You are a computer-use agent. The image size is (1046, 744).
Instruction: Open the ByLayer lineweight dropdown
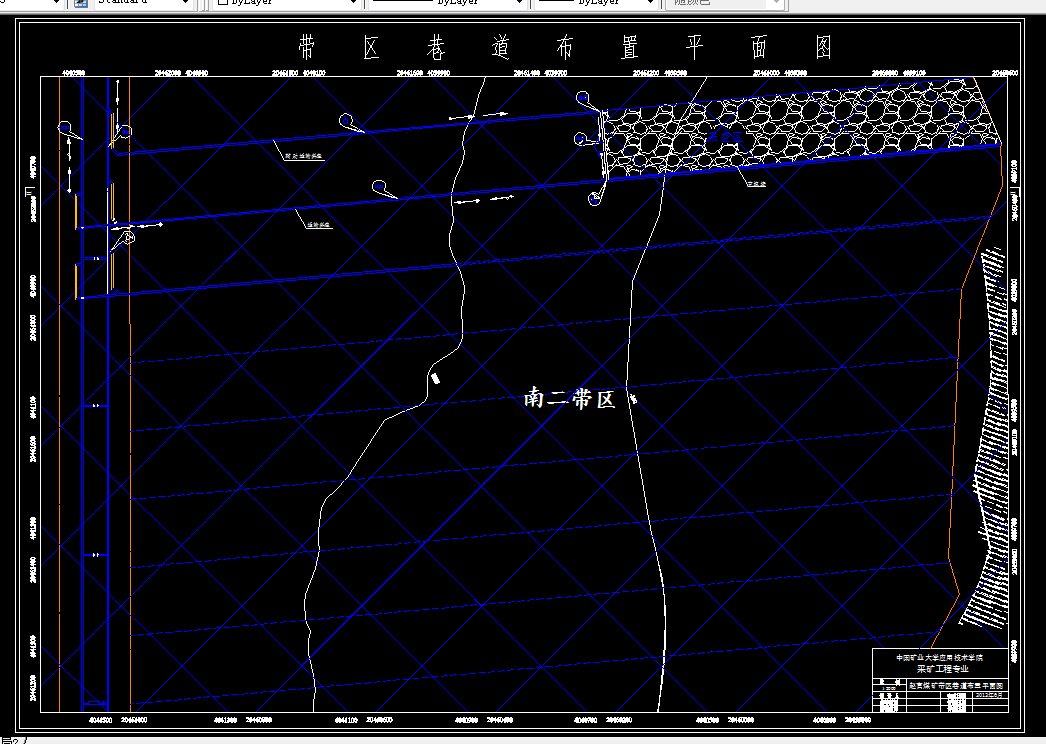click(596, 3)
